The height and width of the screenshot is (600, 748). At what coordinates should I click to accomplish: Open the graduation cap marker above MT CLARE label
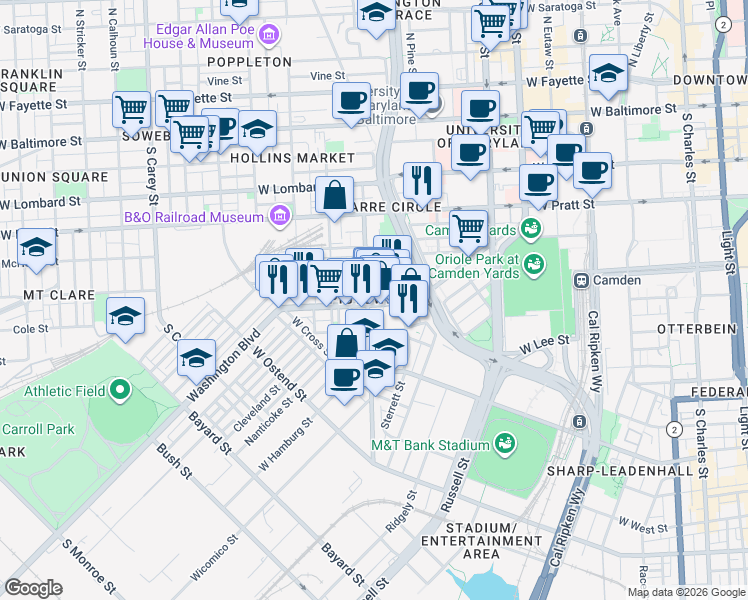click(37, 250)
